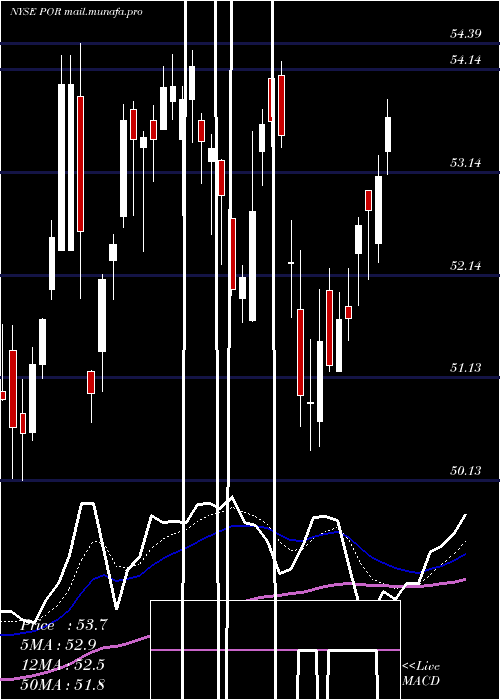
Task: Click the 51.13 price level label
Action: click(466, 367)
